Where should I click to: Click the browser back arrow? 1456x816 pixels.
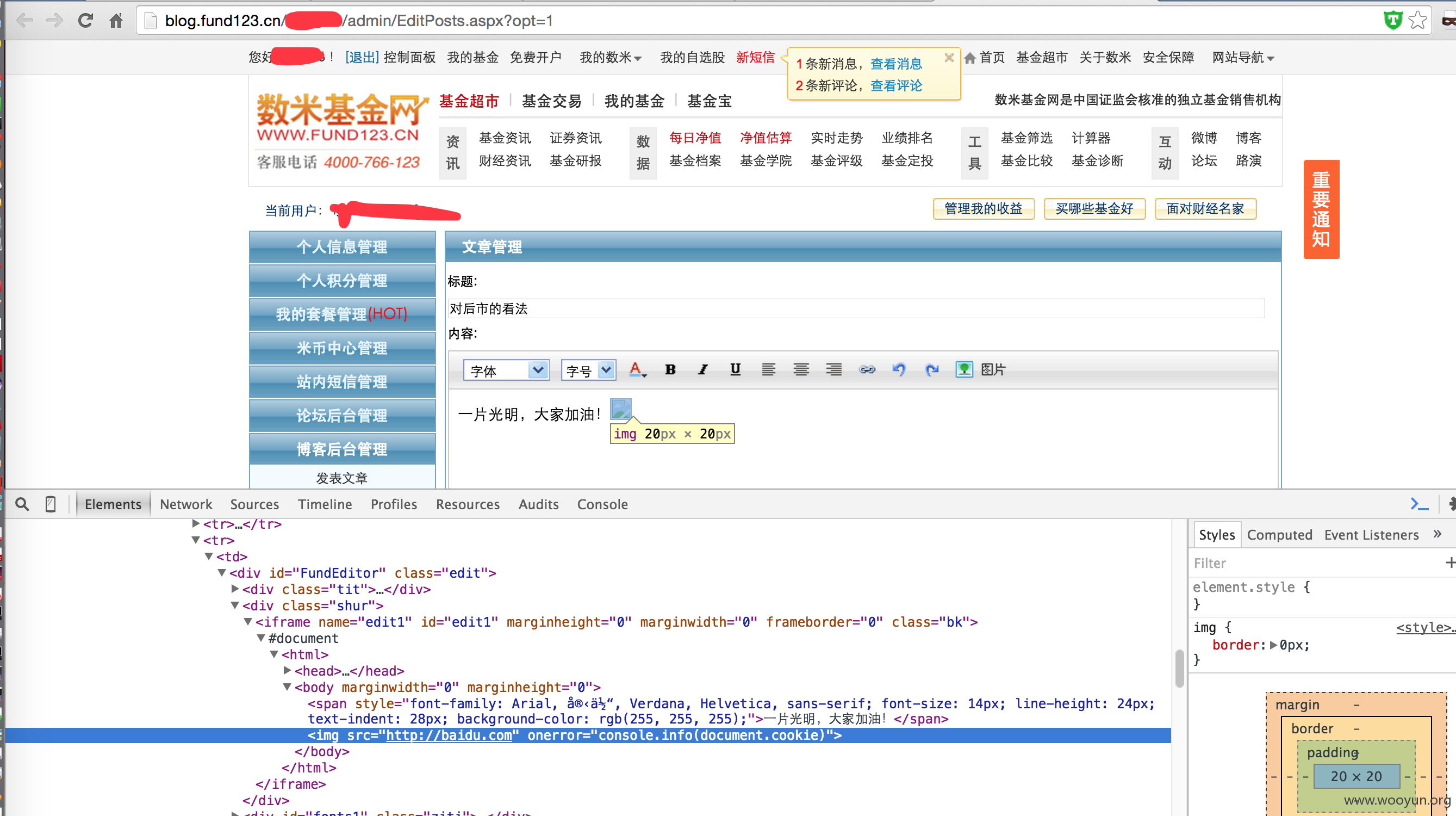[24, 21]
